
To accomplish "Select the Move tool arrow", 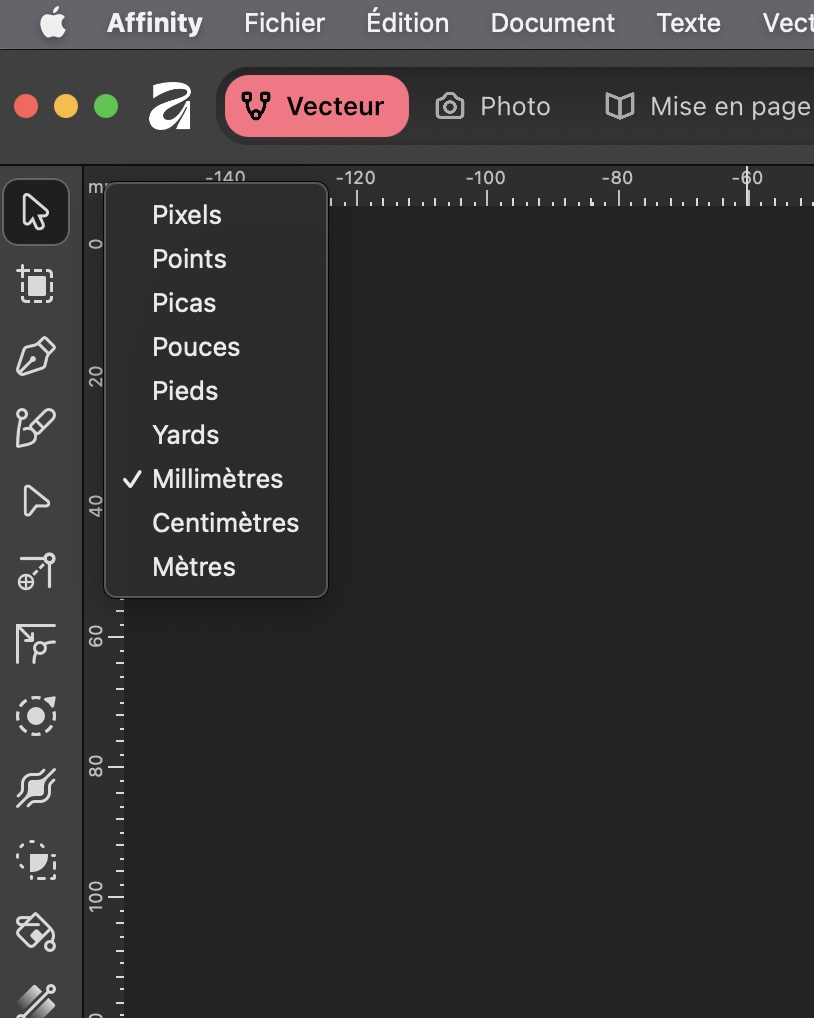I will click(x=36, y=212).
